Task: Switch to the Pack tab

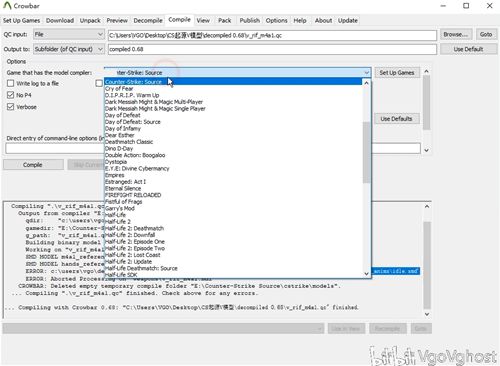Action: tap(225, 21)
